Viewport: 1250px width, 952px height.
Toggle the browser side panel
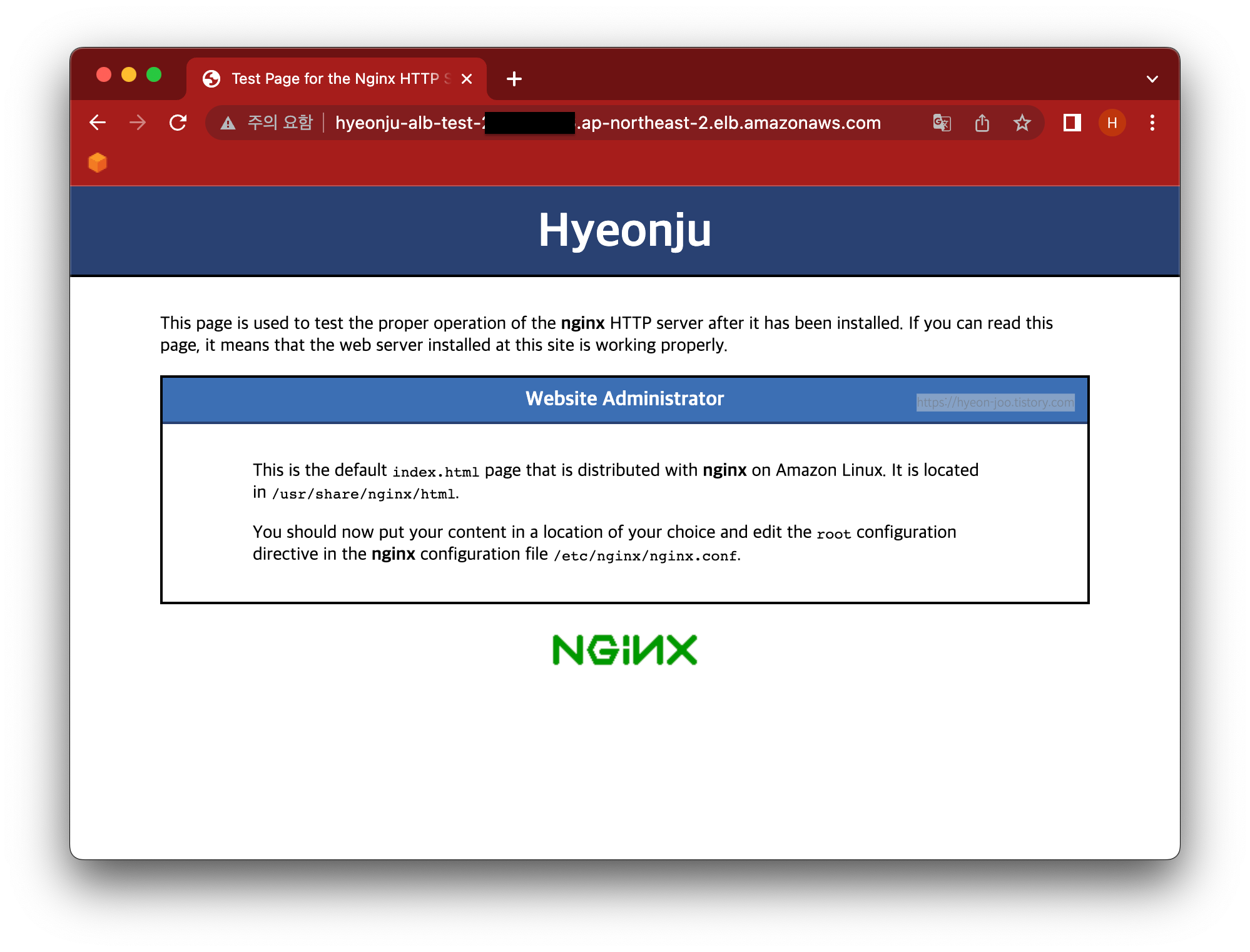pos(1072,123)
